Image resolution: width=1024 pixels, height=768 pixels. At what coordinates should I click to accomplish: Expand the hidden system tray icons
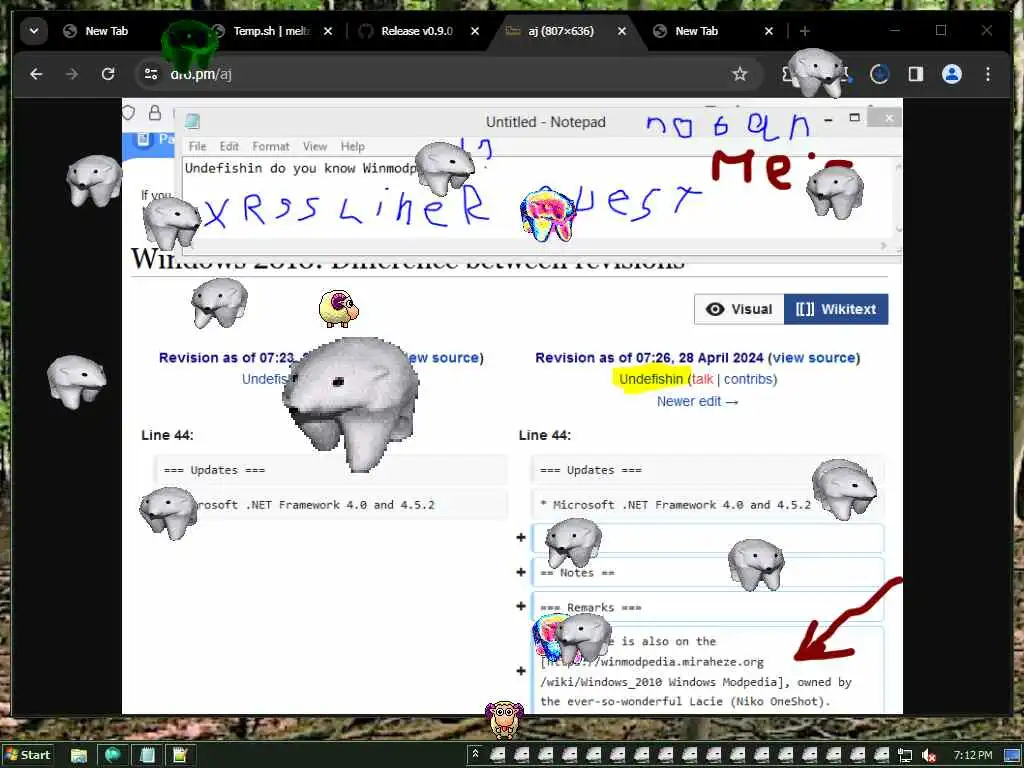pos(475,754)
